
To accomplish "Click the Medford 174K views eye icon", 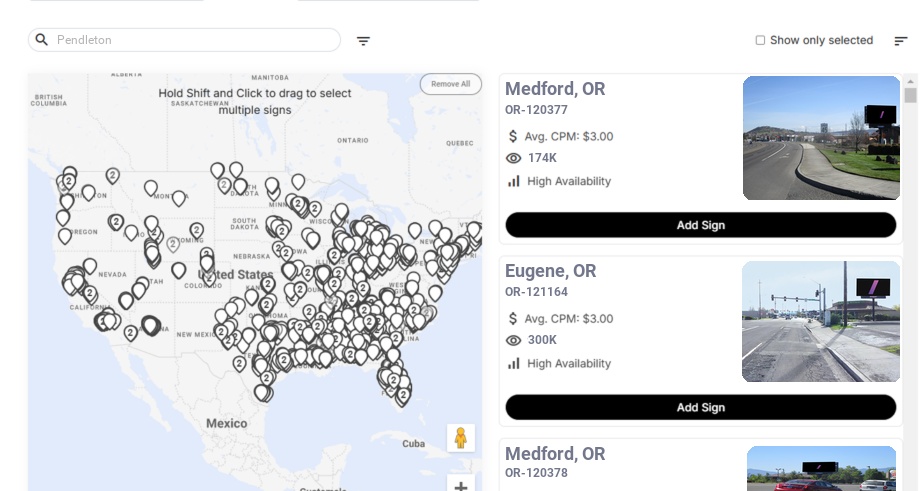I will coord(514,158).
